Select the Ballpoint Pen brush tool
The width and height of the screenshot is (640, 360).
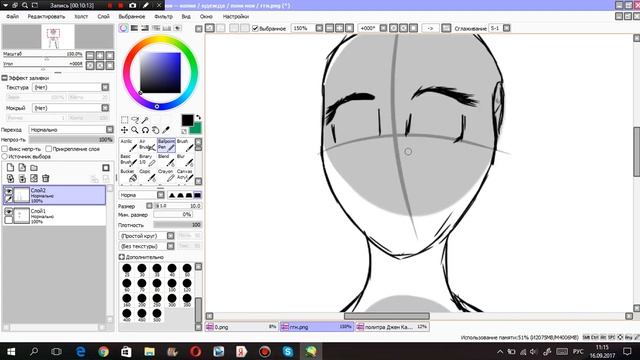point(167,145)
